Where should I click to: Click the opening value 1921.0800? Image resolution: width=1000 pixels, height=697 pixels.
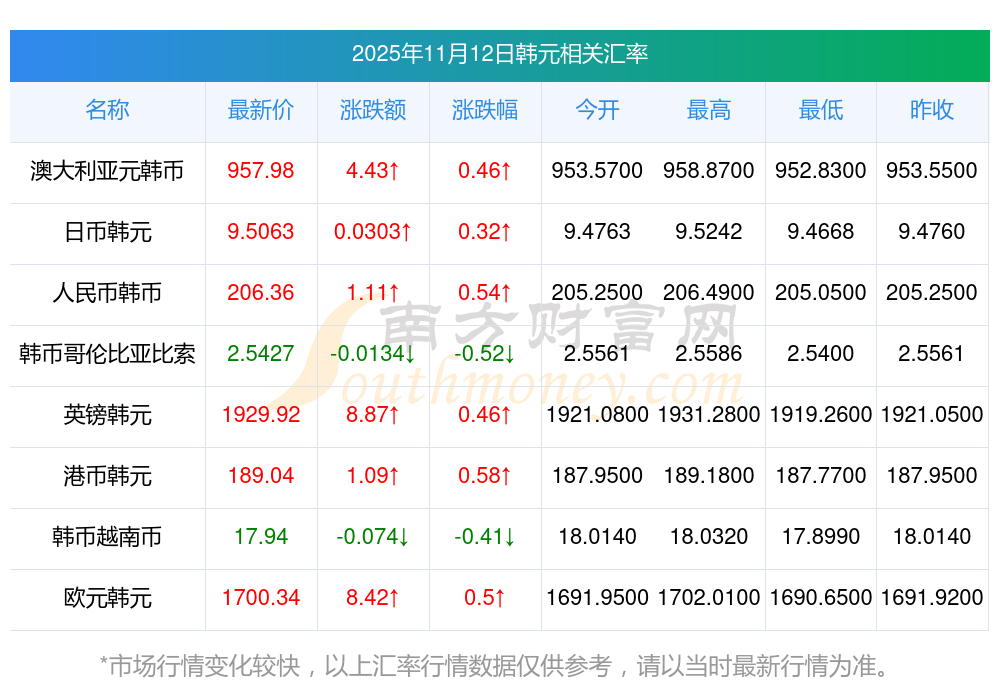point(597,415)
